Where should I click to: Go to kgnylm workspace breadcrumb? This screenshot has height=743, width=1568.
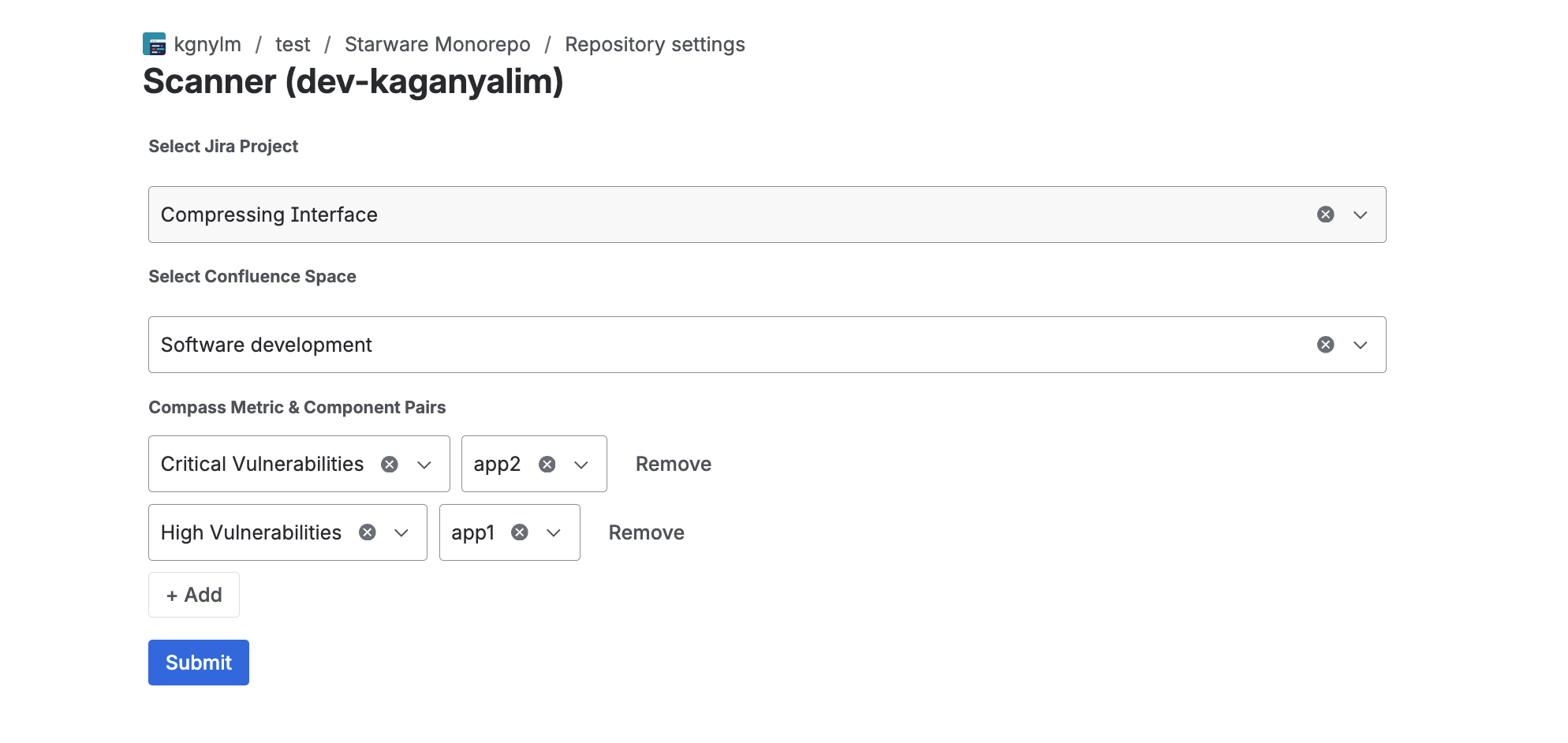pos(207,44)
